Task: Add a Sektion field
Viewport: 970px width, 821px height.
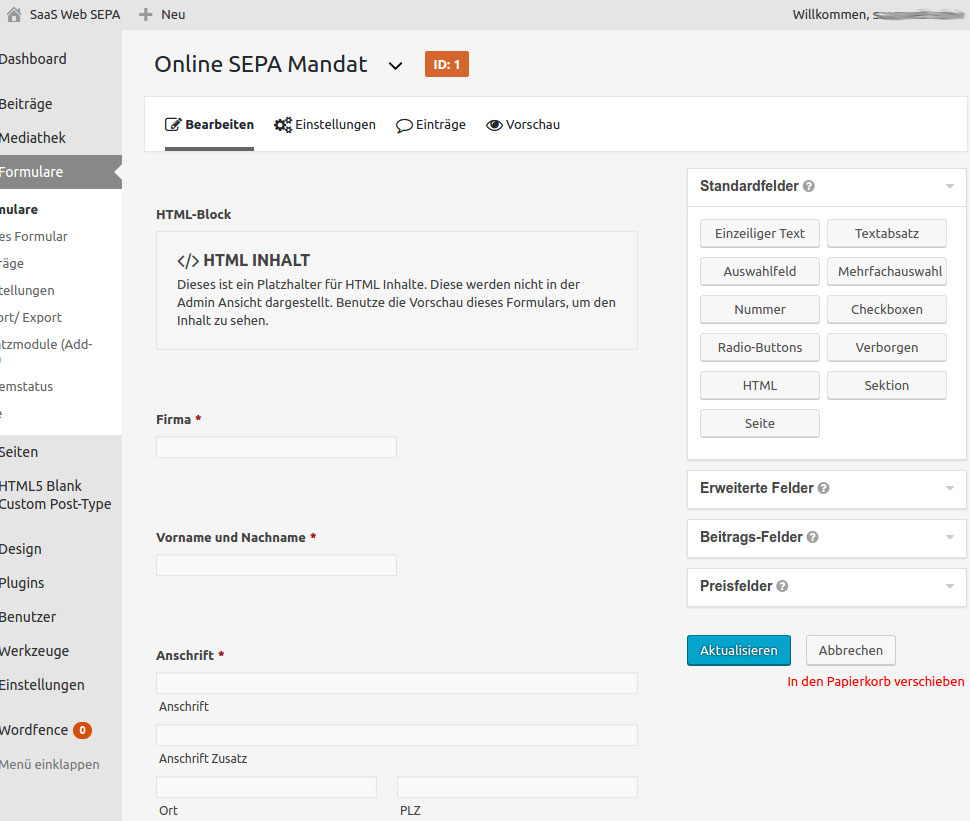Action: (x=886, y=385)
